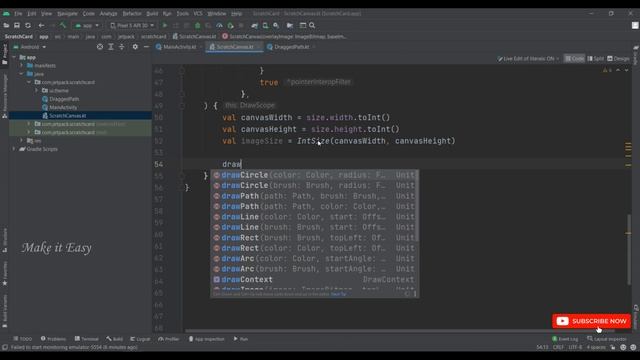Click the Open folder toolbar icon
Image resolution: width=640 pixels, height=360 pixels.
[6, 25]
